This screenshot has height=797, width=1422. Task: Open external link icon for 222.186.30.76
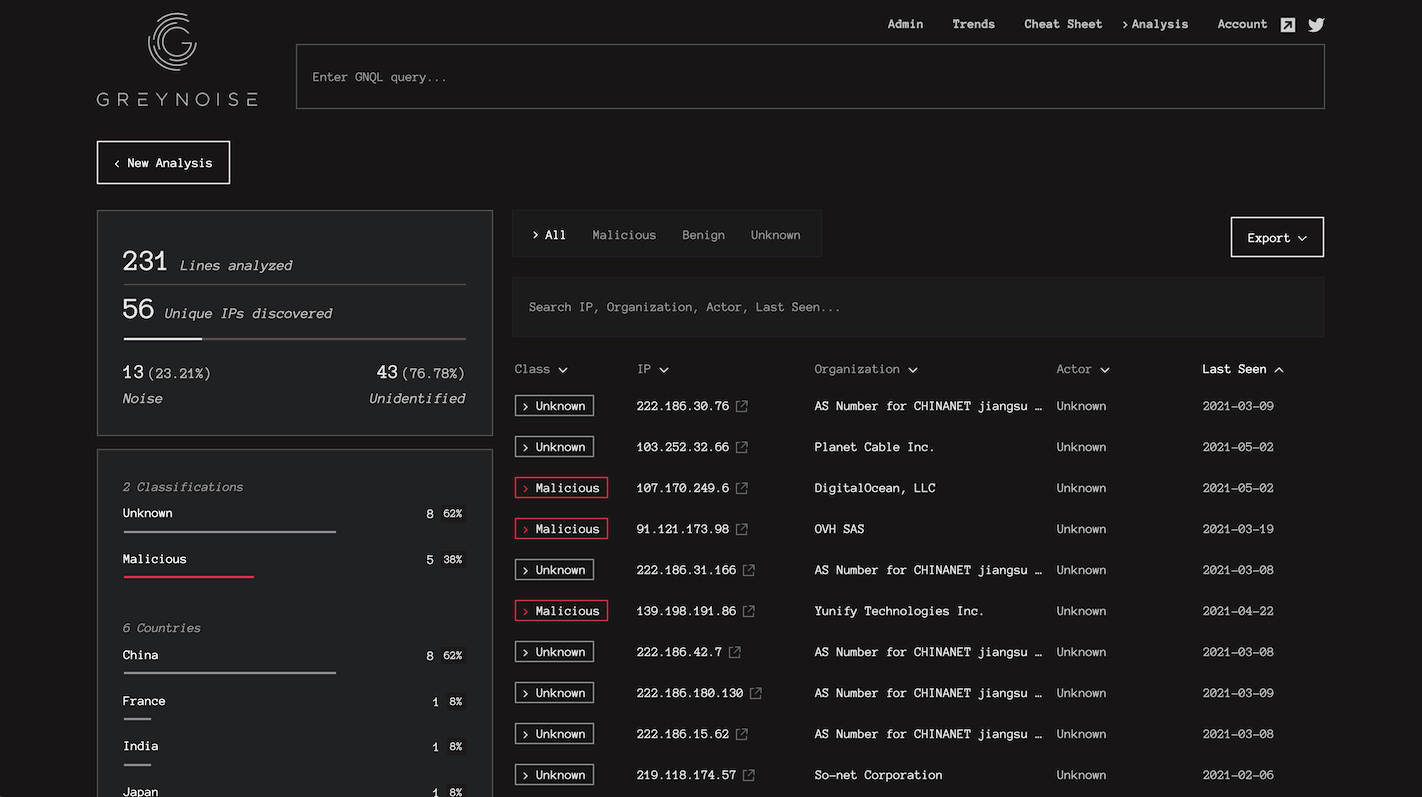[x=742, y=406]
